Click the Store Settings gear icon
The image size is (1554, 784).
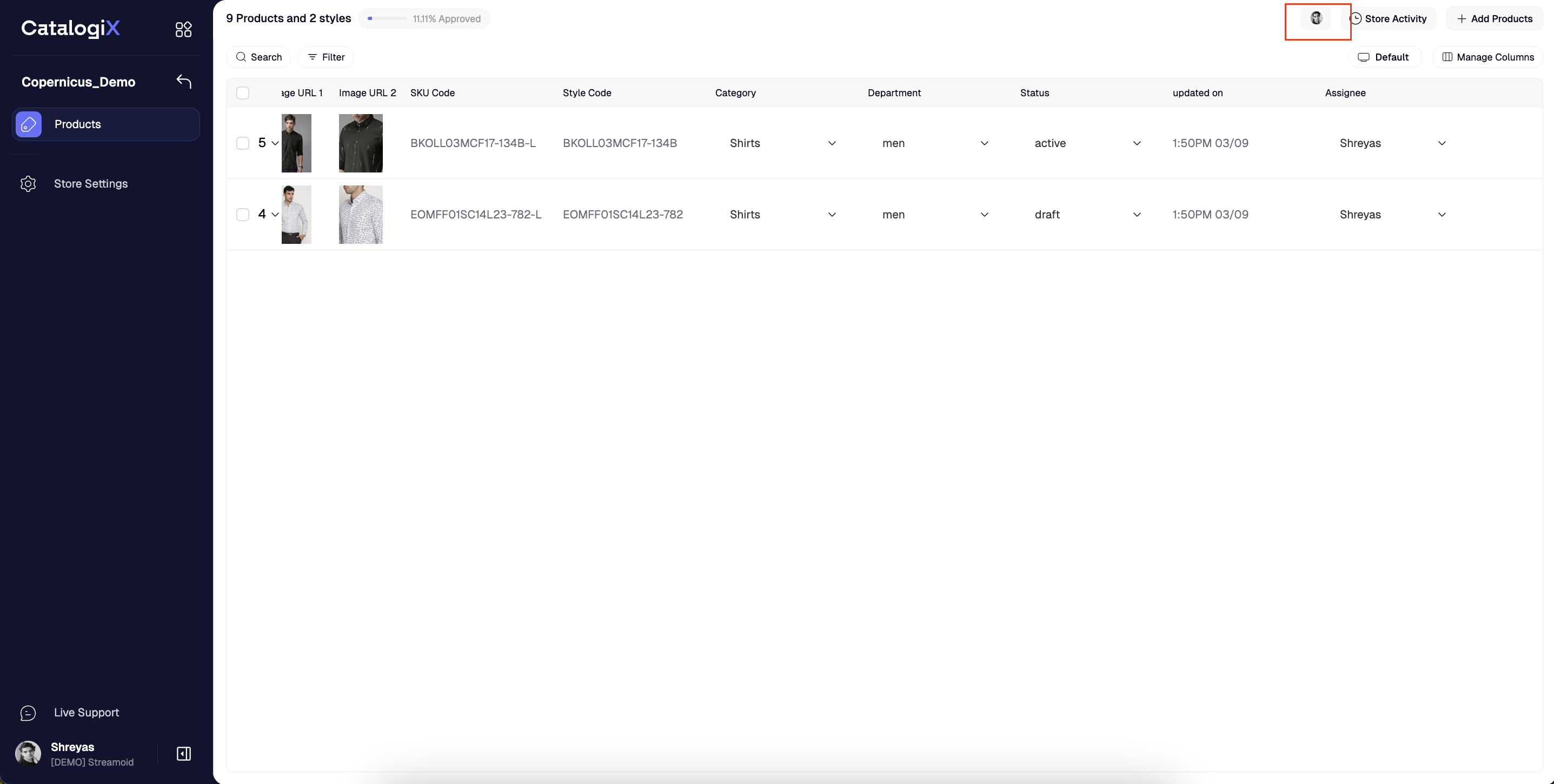coord(28,183)
